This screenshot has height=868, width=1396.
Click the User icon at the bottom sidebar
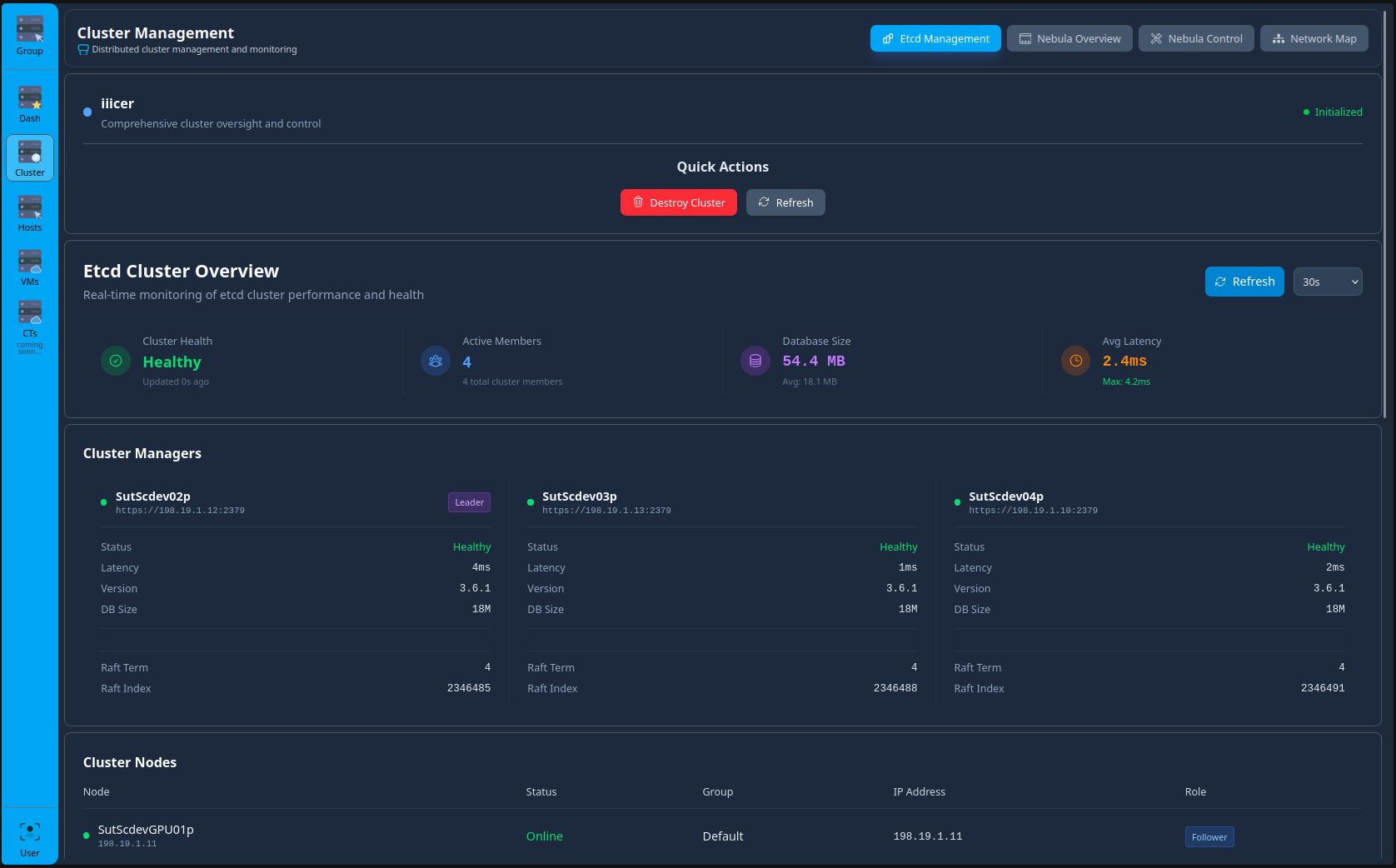click(29, 833)
